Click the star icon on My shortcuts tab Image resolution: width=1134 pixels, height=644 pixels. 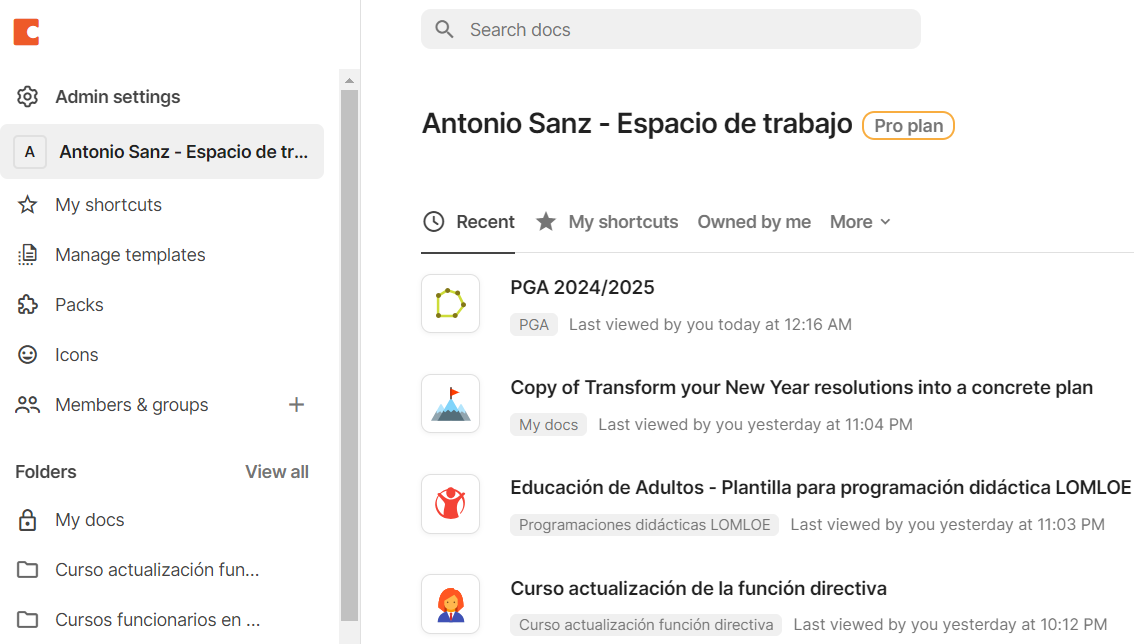tap(546, 221)
